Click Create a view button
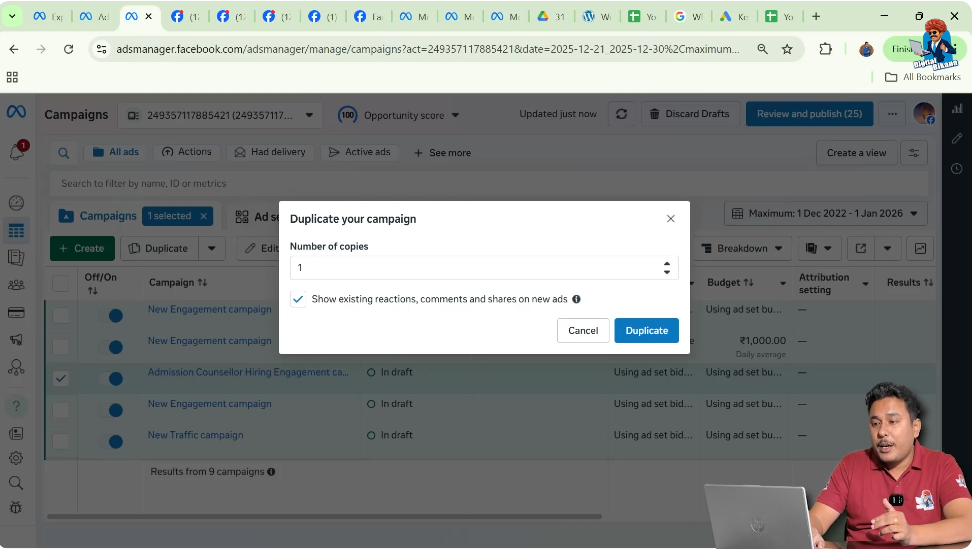The height and width of the screenshot is (550, 974). (x=856, y=153)
